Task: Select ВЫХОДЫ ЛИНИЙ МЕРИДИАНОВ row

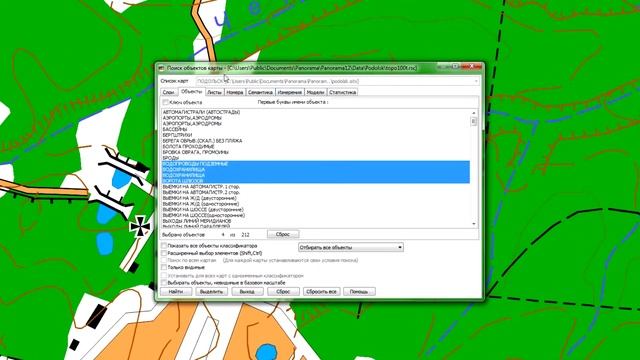Action: coord(316,221)
